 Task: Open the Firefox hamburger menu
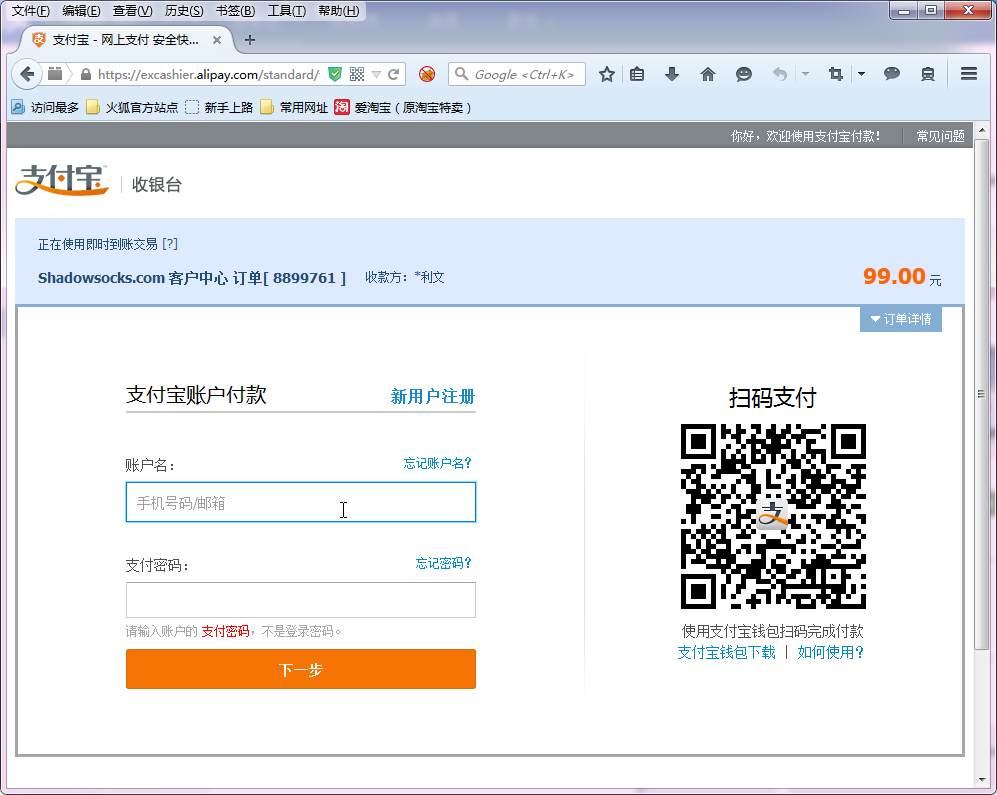pyautogui.click(x=969, y=74)
